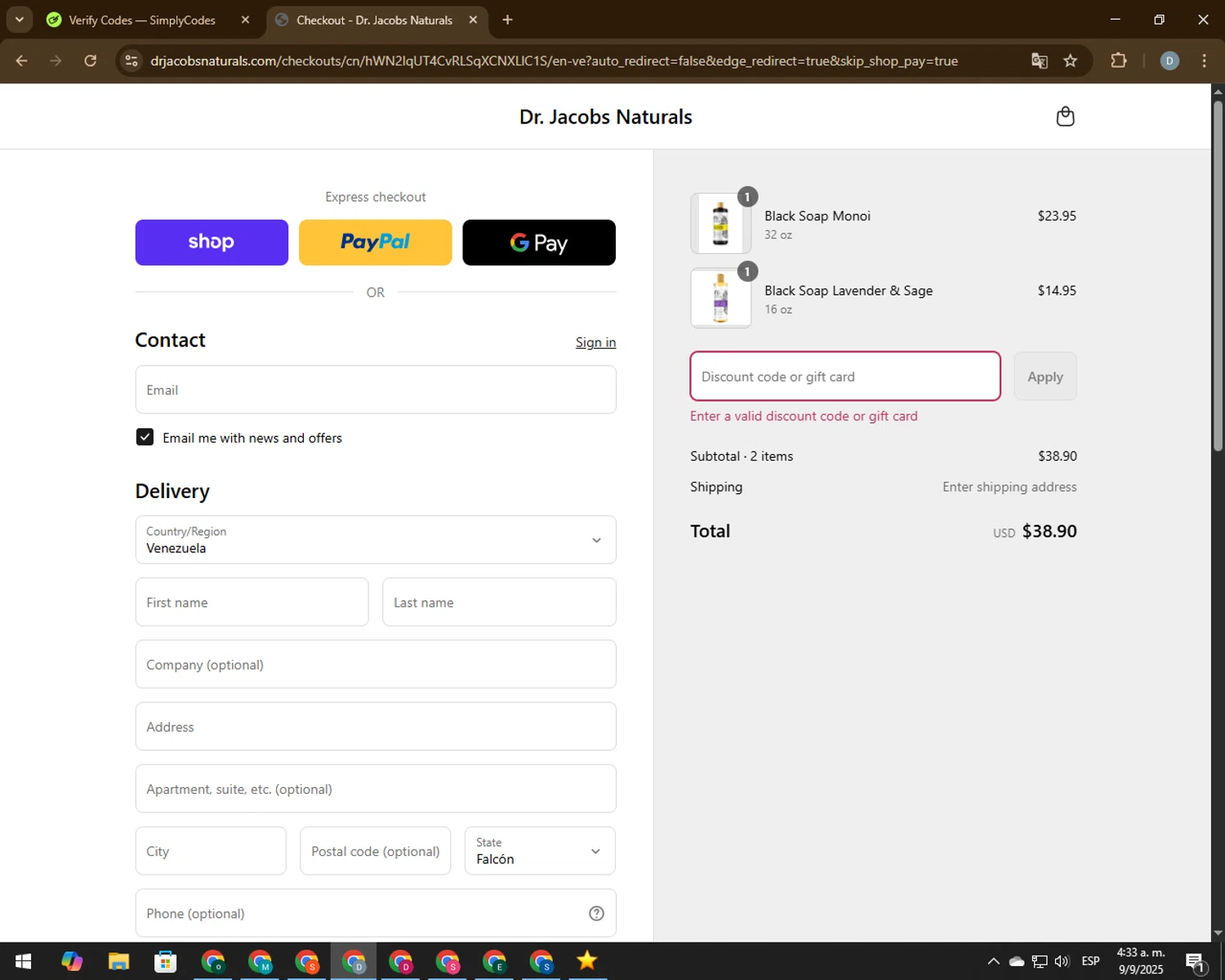Screen dimensions: 1225x980
Task: Open a new browser tab
Action: click(507, 20)
